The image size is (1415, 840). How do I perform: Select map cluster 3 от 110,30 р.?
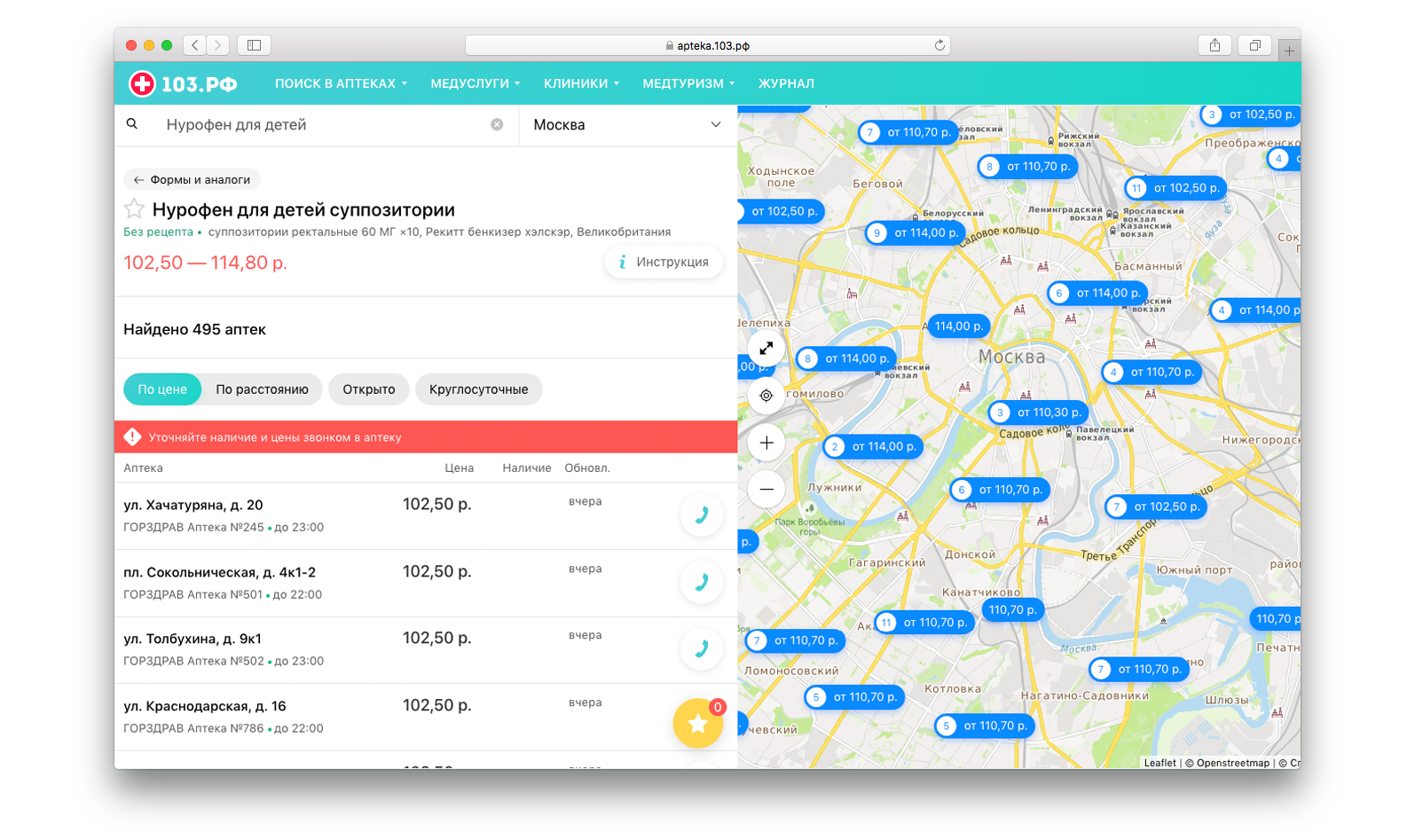click(1039, 412)
